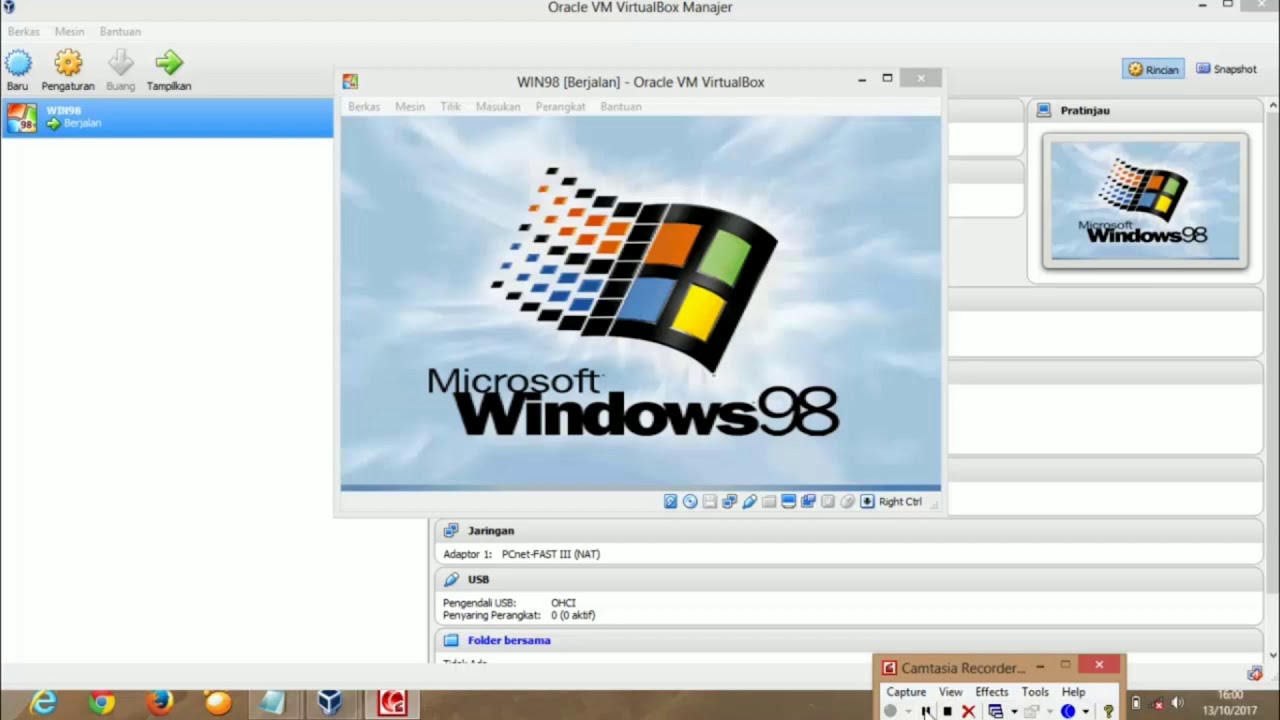Click shared folders indicator in VM status bar
The image size is (1280, 720).
pos(769,501)
